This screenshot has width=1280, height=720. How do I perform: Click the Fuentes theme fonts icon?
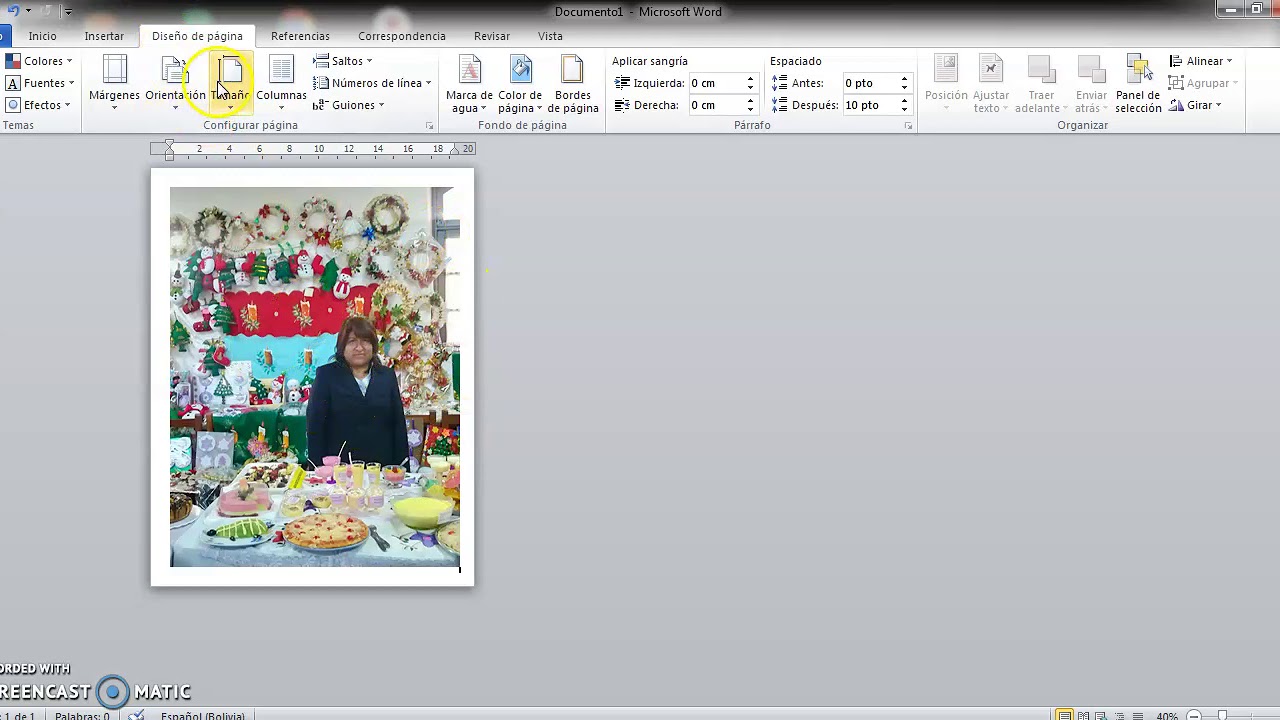pos(13,83)
